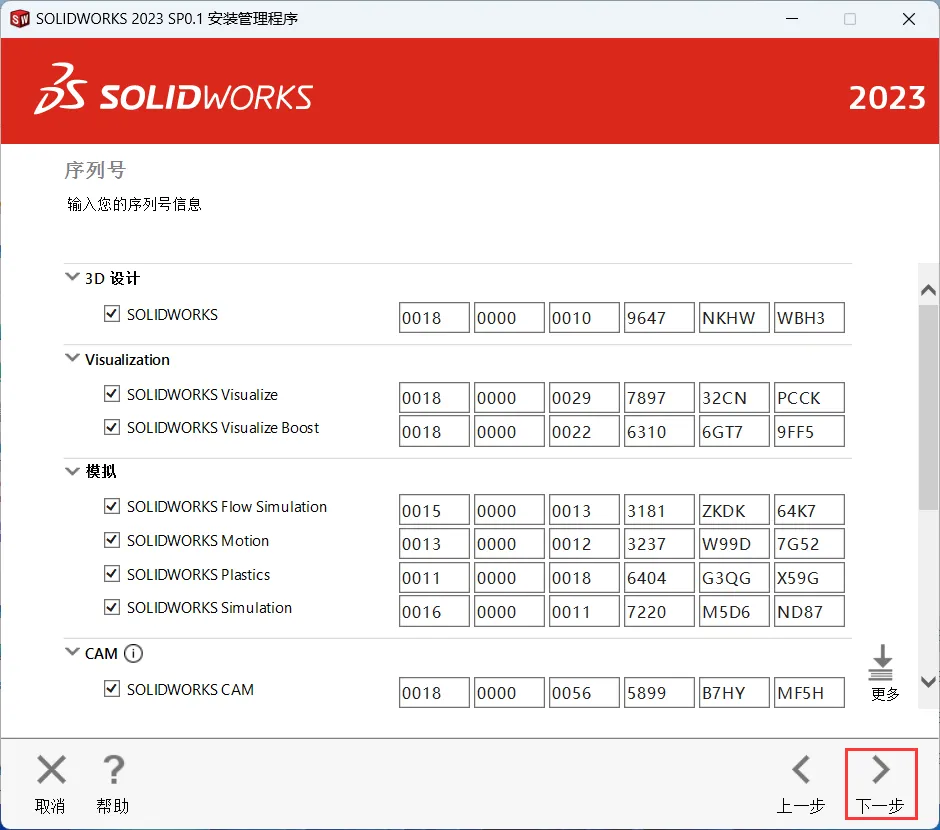Collapse the CAM section

click(72, 651)
